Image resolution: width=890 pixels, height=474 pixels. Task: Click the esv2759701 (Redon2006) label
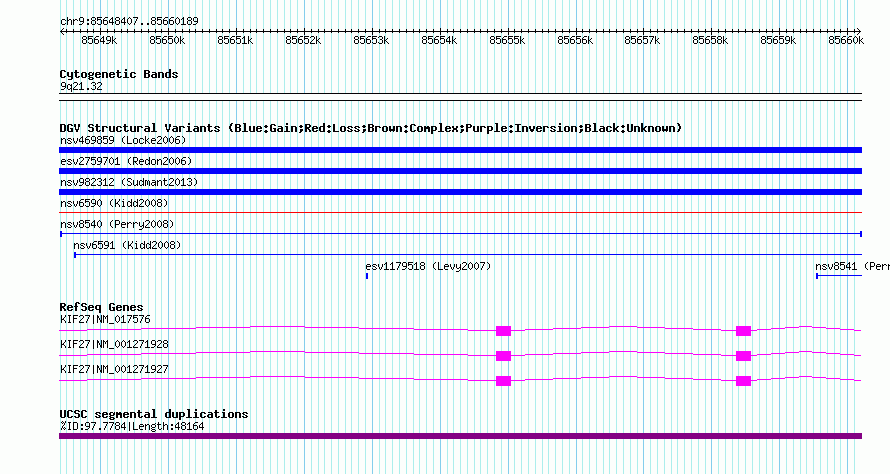126,161
